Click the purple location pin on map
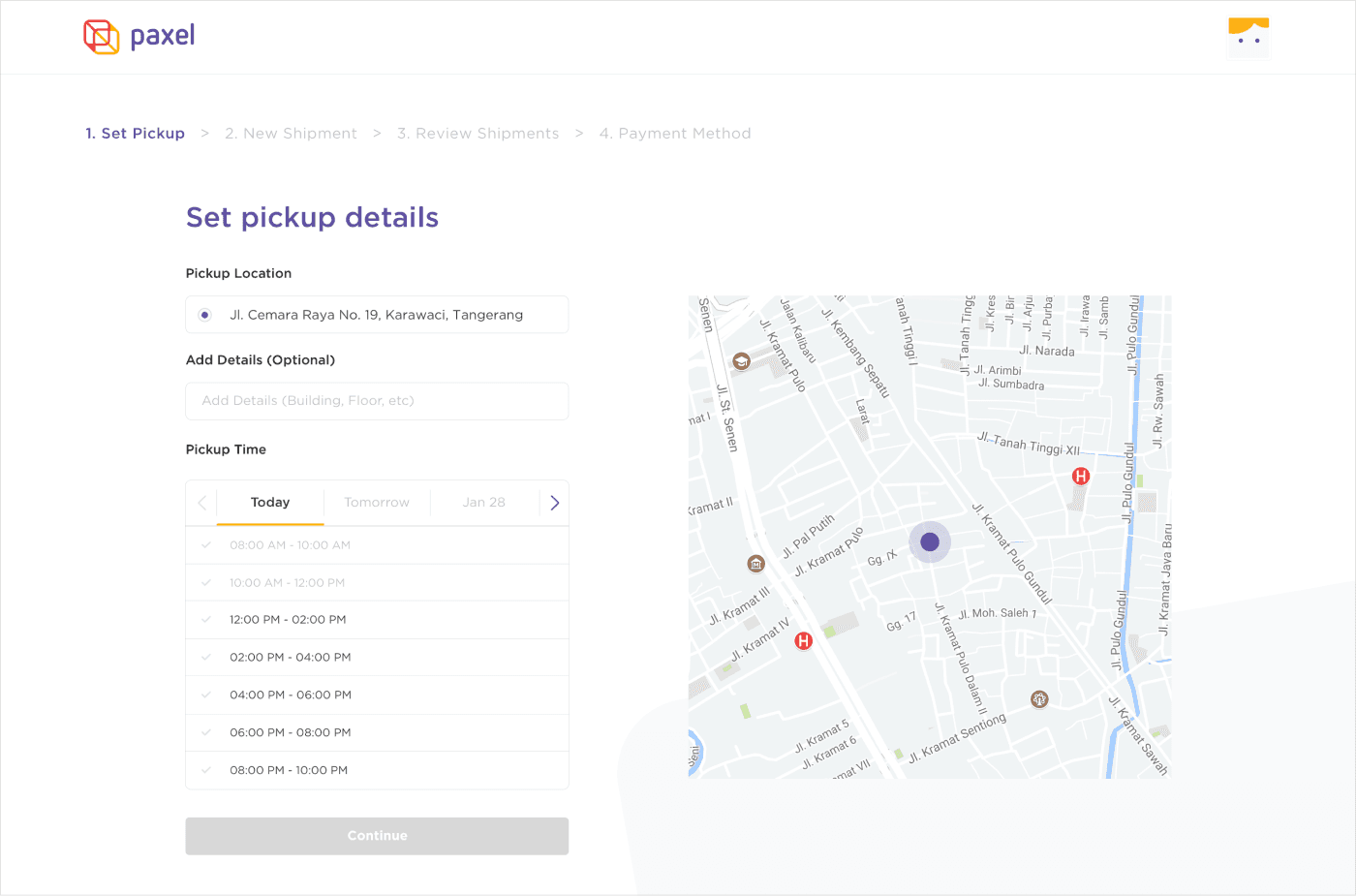 click(x=930, y=541)
